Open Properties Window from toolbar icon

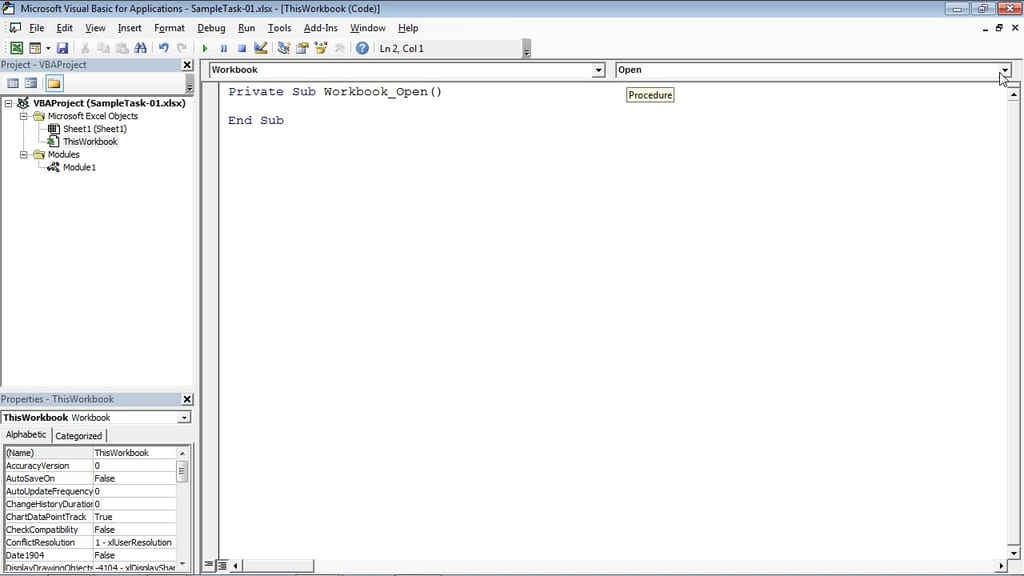pyautogui.click(x=302, y=48)
